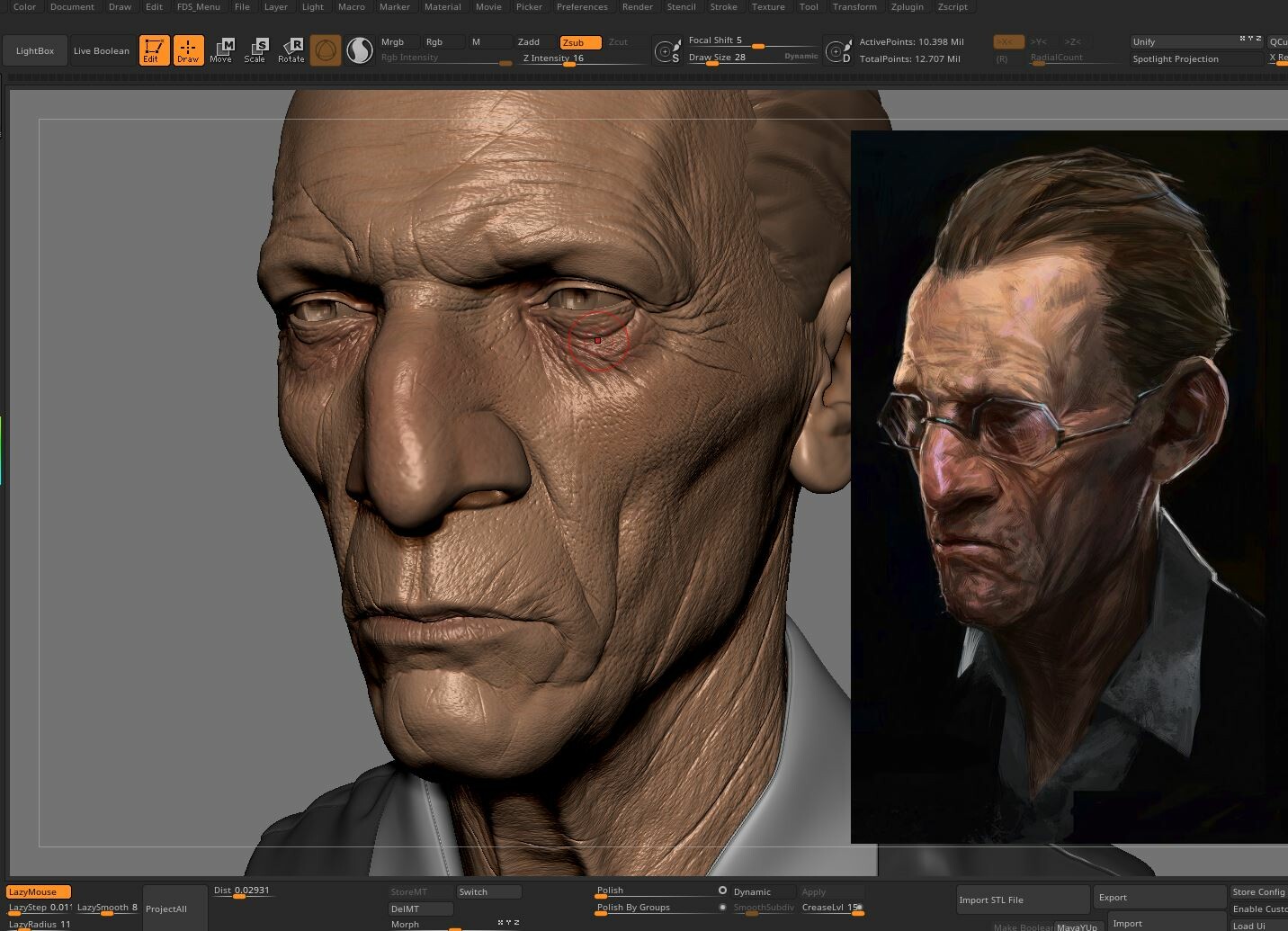Select the Draw mode icon
The width and height of the screenshot is (1288, 931).
(x=188, y=50)
